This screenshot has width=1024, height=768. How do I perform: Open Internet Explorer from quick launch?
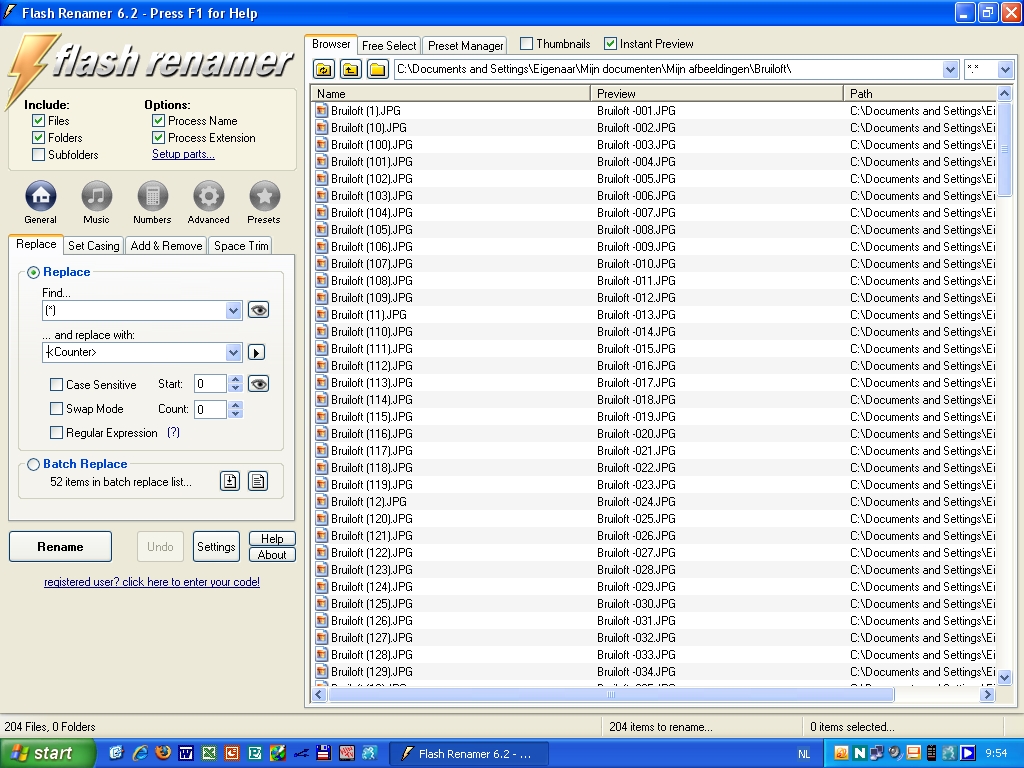pyautogui.click(x=140, y=753)
